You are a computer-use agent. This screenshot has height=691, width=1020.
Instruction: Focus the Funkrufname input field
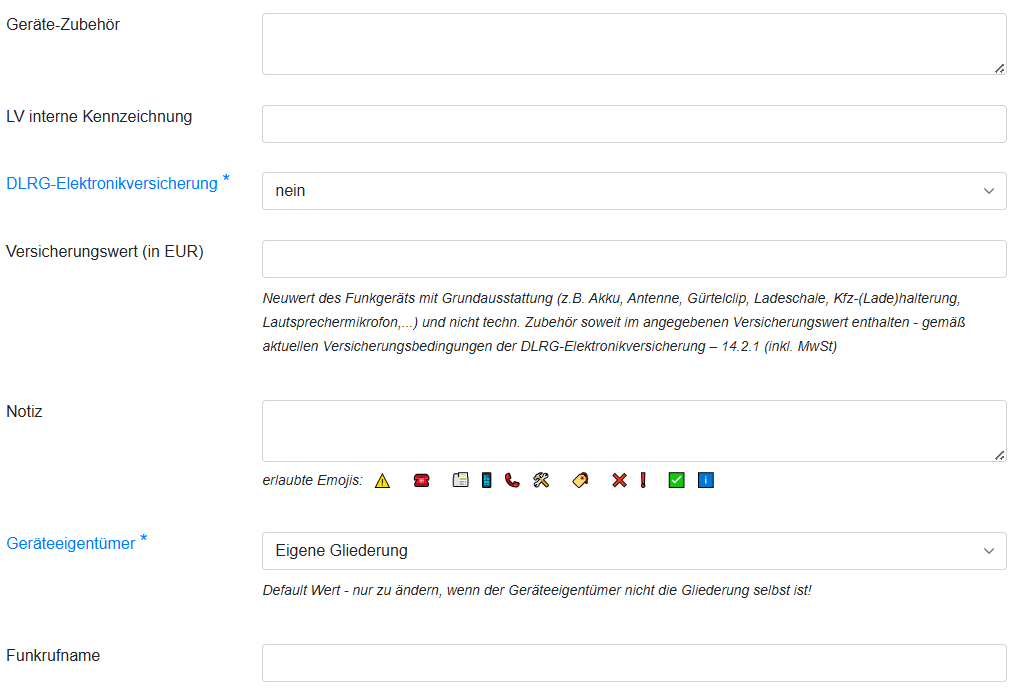pyautogui.click(x=634, y=663)
